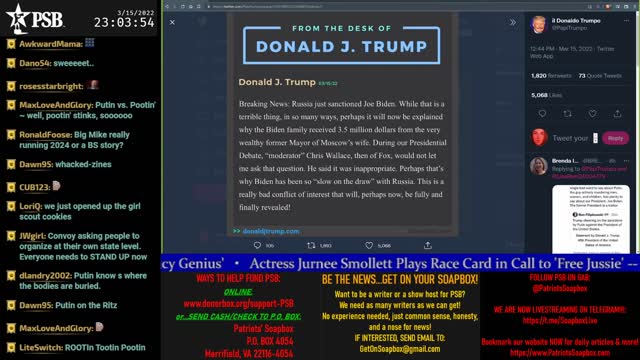View the 1,820 Retweets list
The width and height of the screenshot is (640, 360).
(x=551, y=76)
